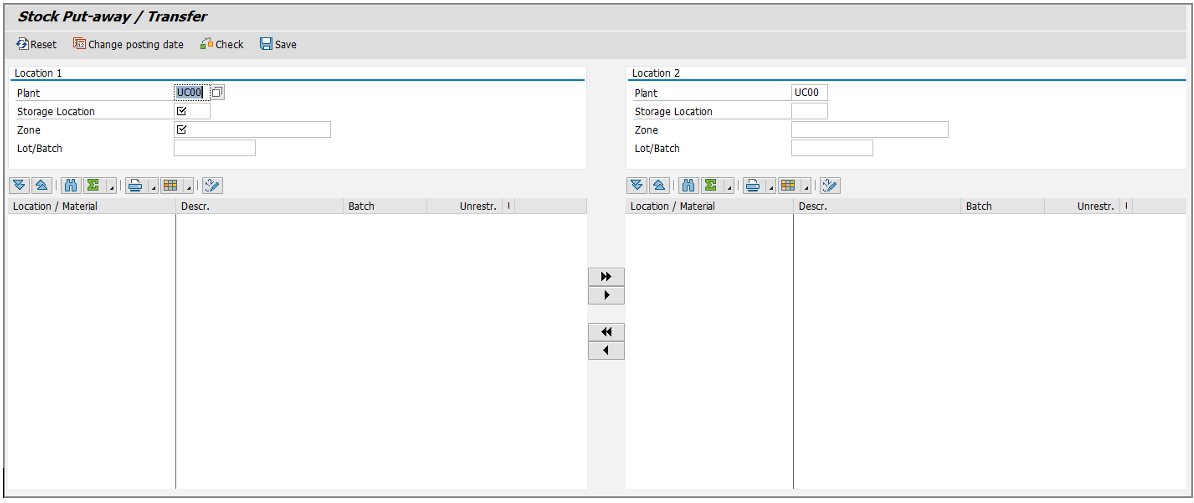
Task: Expand all nodes in Location 1 tree toolbar
Action: pos(20,185)
